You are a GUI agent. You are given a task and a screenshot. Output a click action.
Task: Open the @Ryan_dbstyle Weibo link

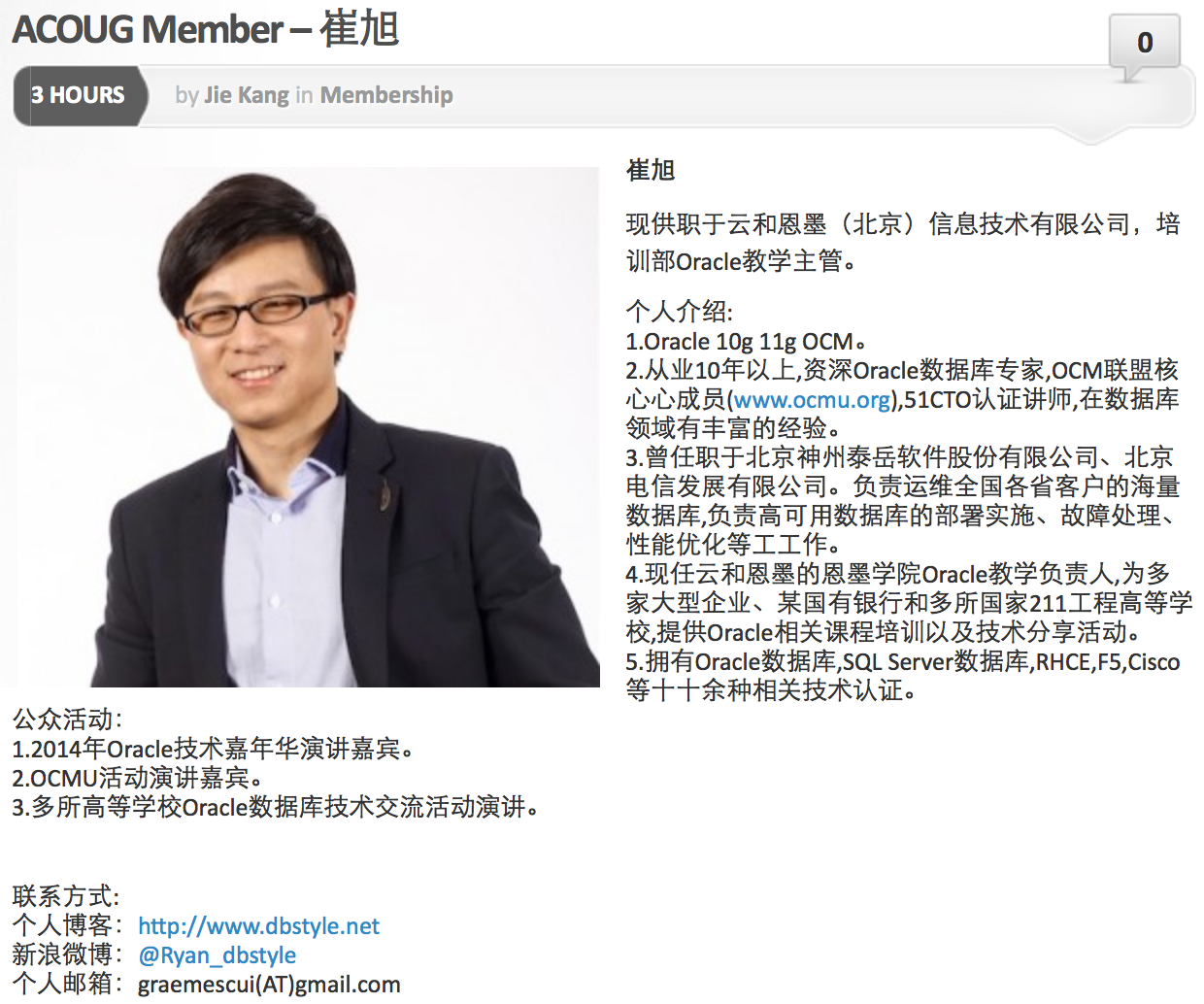pyautogui.click(x=217, y=954)
